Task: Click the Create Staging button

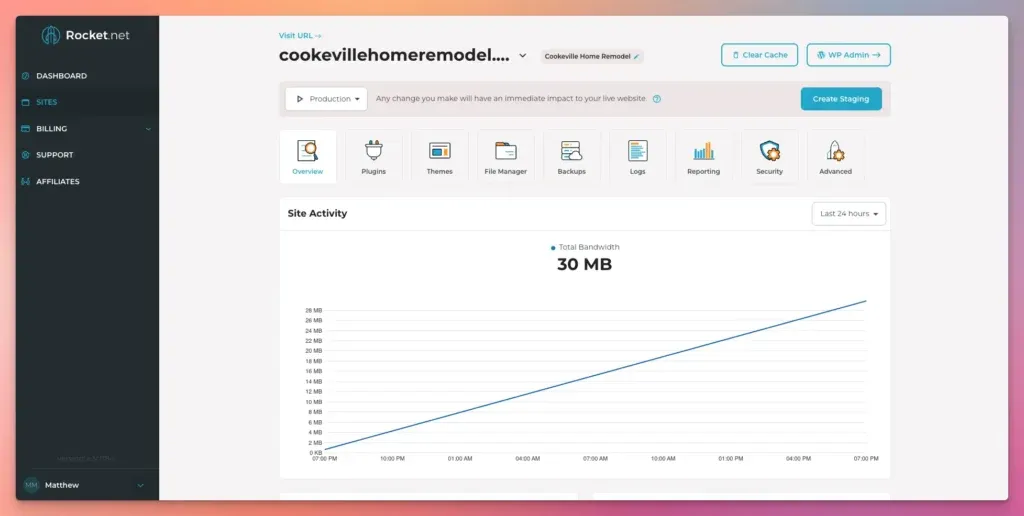Action: (840, 99)
